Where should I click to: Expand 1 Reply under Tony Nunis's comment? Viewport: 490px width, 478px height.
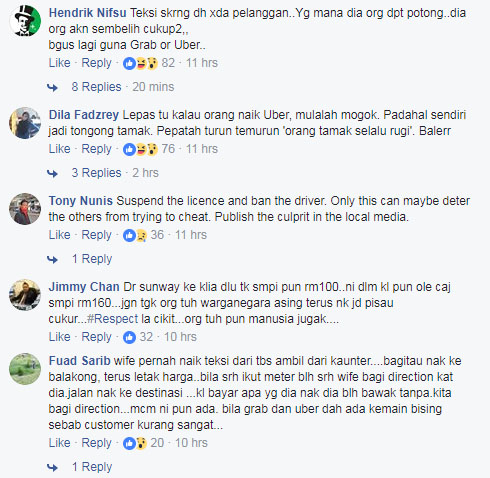(92, 259)
